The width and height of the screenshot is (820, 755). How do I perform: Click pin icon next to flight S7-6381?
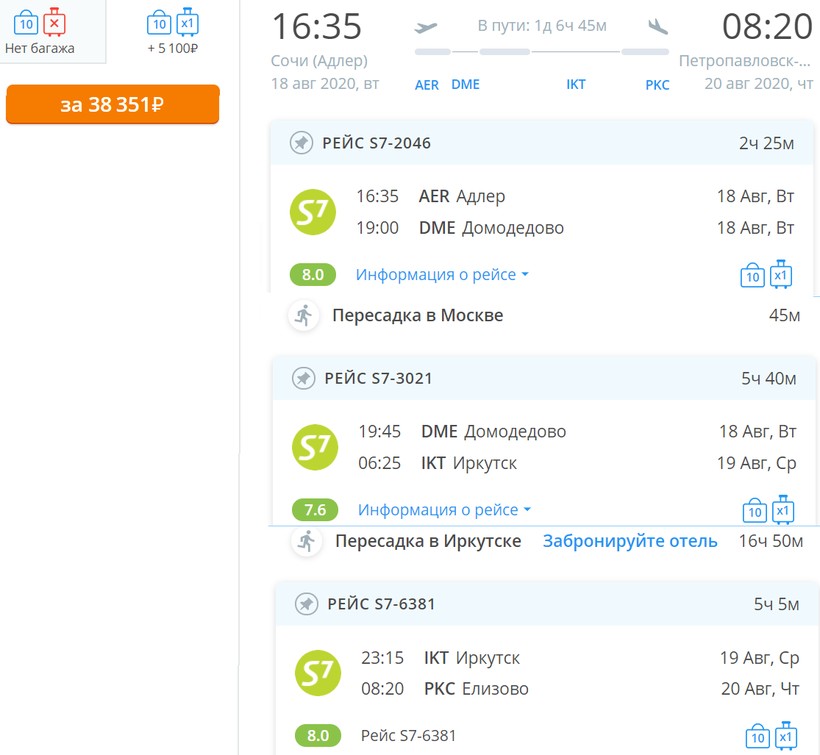coord(306,604)
